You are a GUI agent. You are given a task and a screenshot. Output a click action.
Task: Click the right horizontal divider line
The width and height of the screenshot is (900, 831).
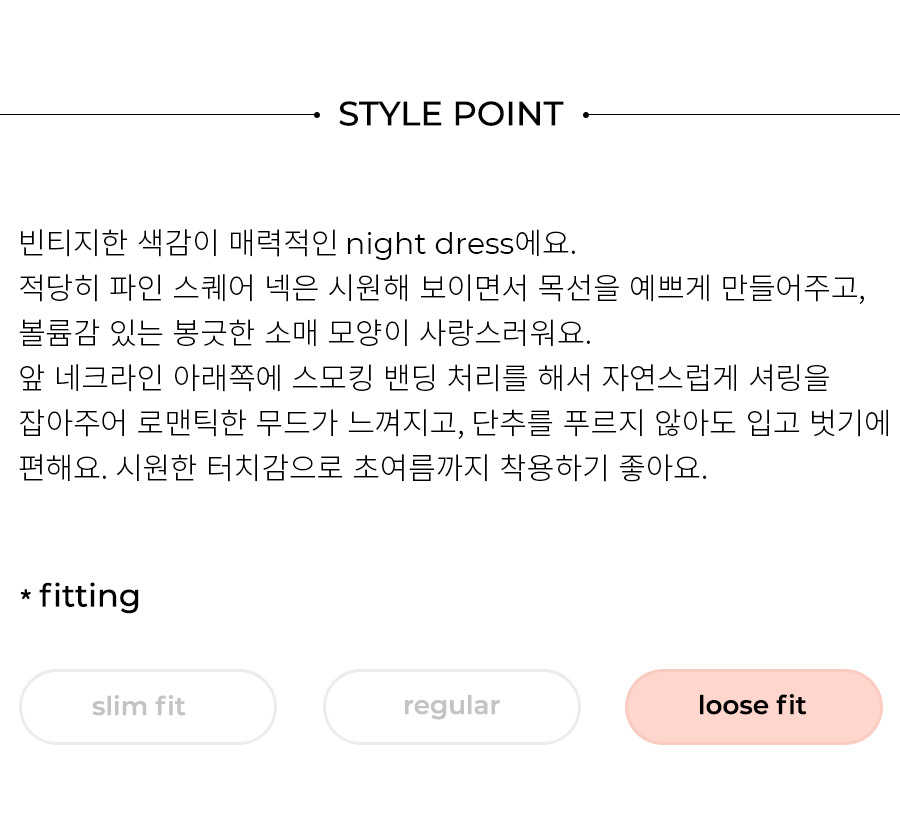coord(744,115)
